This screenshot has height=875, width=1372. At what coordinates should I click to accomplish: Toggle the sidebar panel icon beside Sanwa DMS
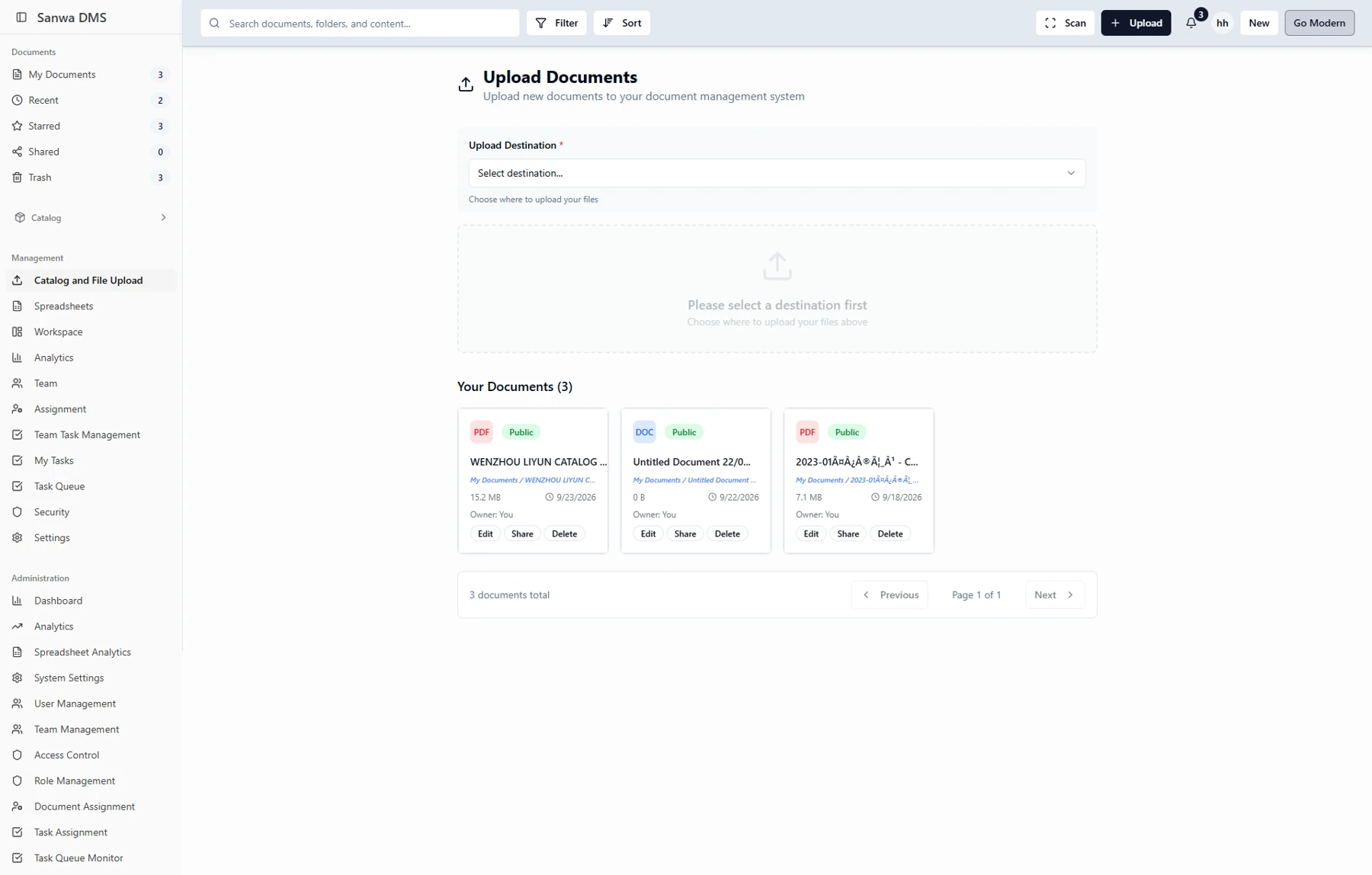[x=21, y=18]
